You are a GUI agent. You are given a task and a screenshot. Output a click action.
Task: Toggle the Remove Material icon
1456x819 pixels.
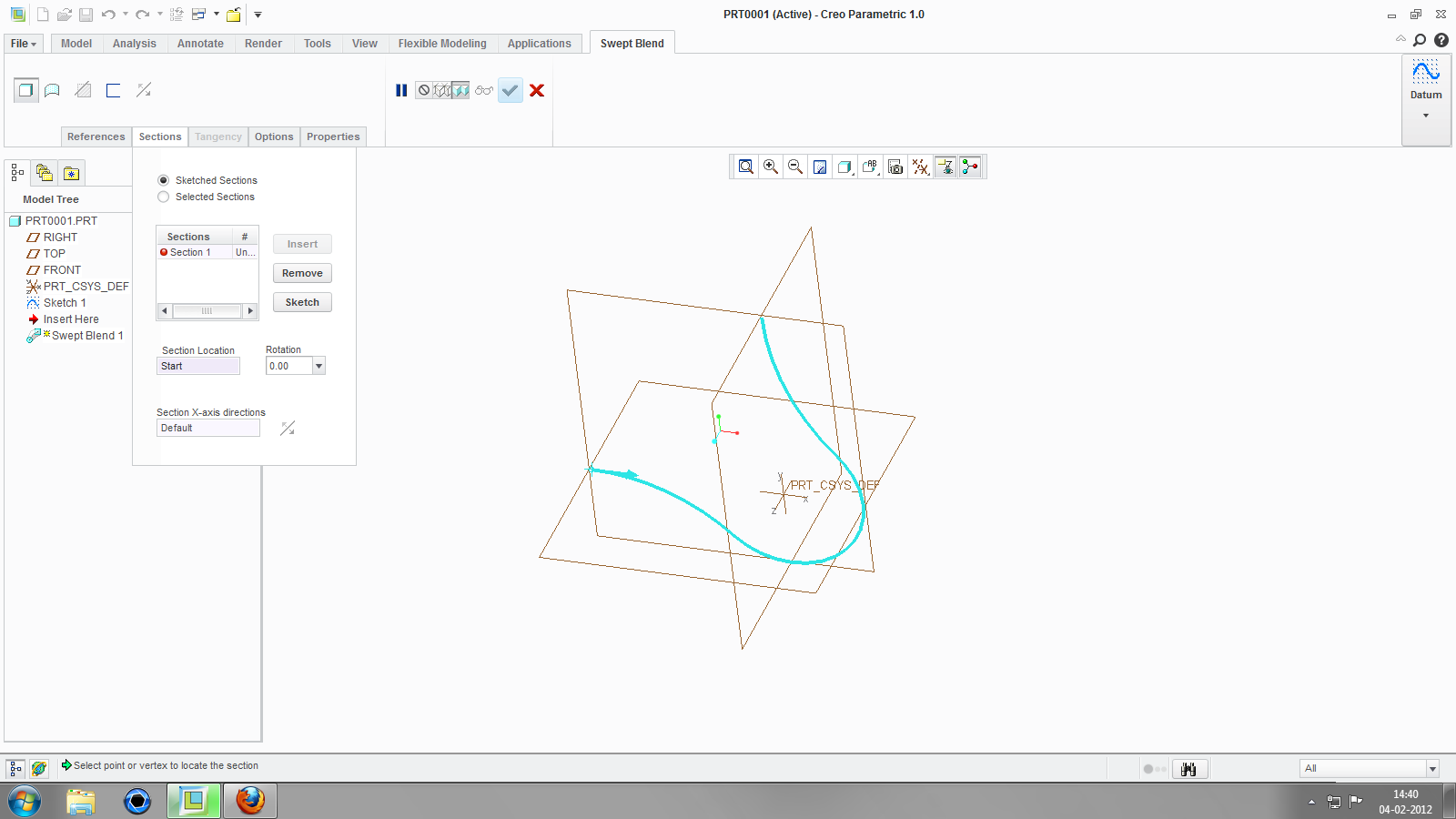click(83, 90)
